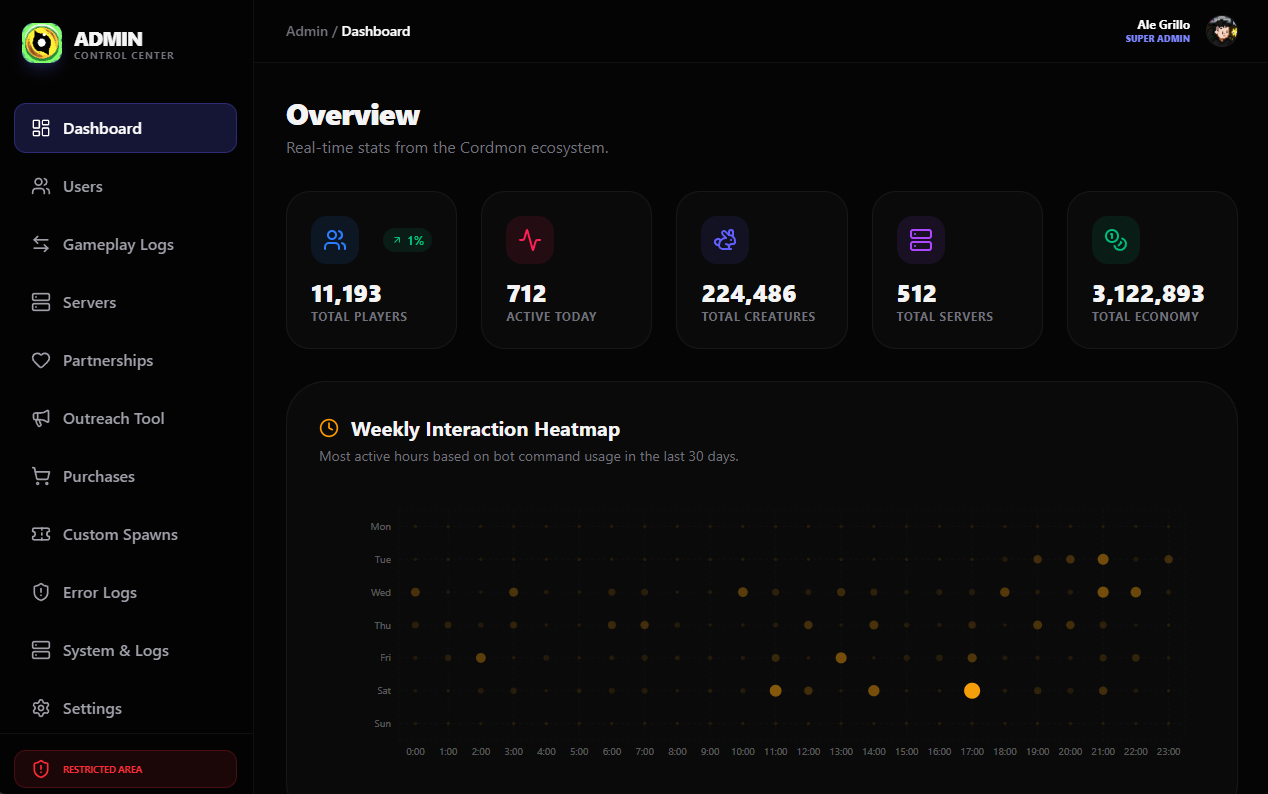1268x794 pixels.
Task: Click the Restricted Area shield icon
Action: 41,769
